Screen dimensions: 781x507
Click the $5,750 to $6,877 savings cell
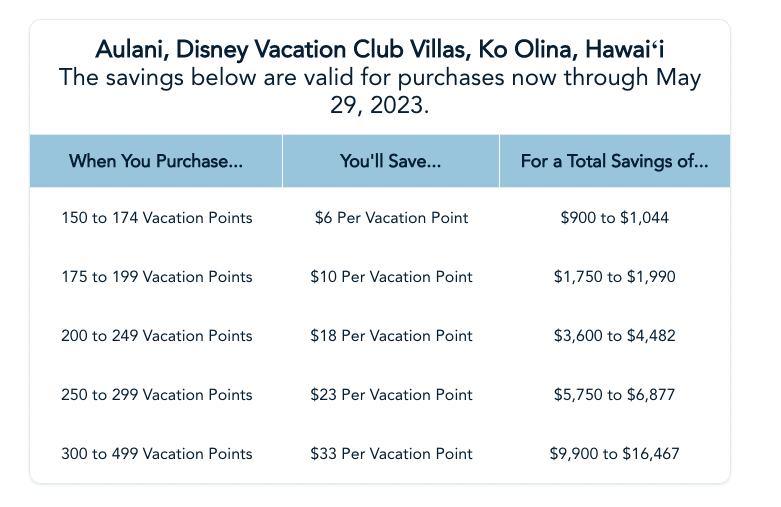[615, 395]
